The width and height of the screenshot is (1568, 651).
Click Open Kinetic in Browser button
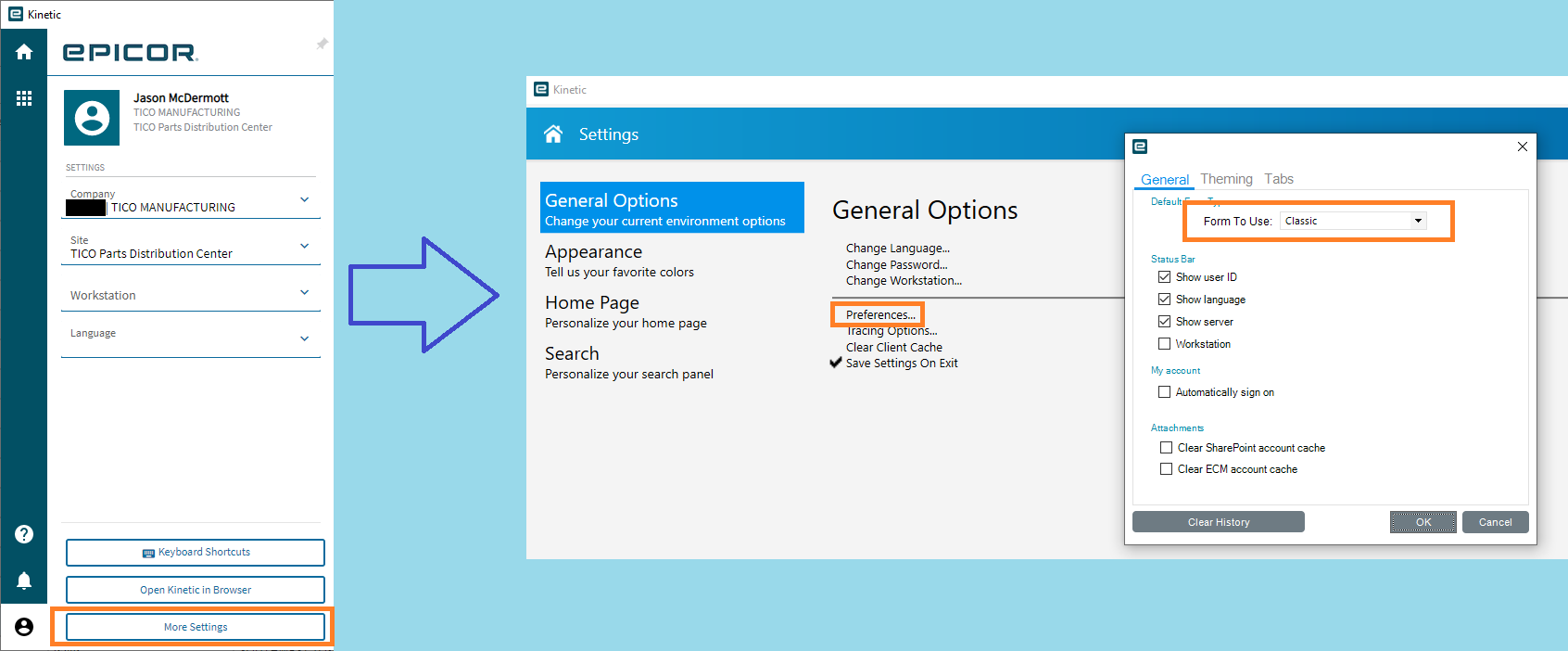(x=196, y=590)
